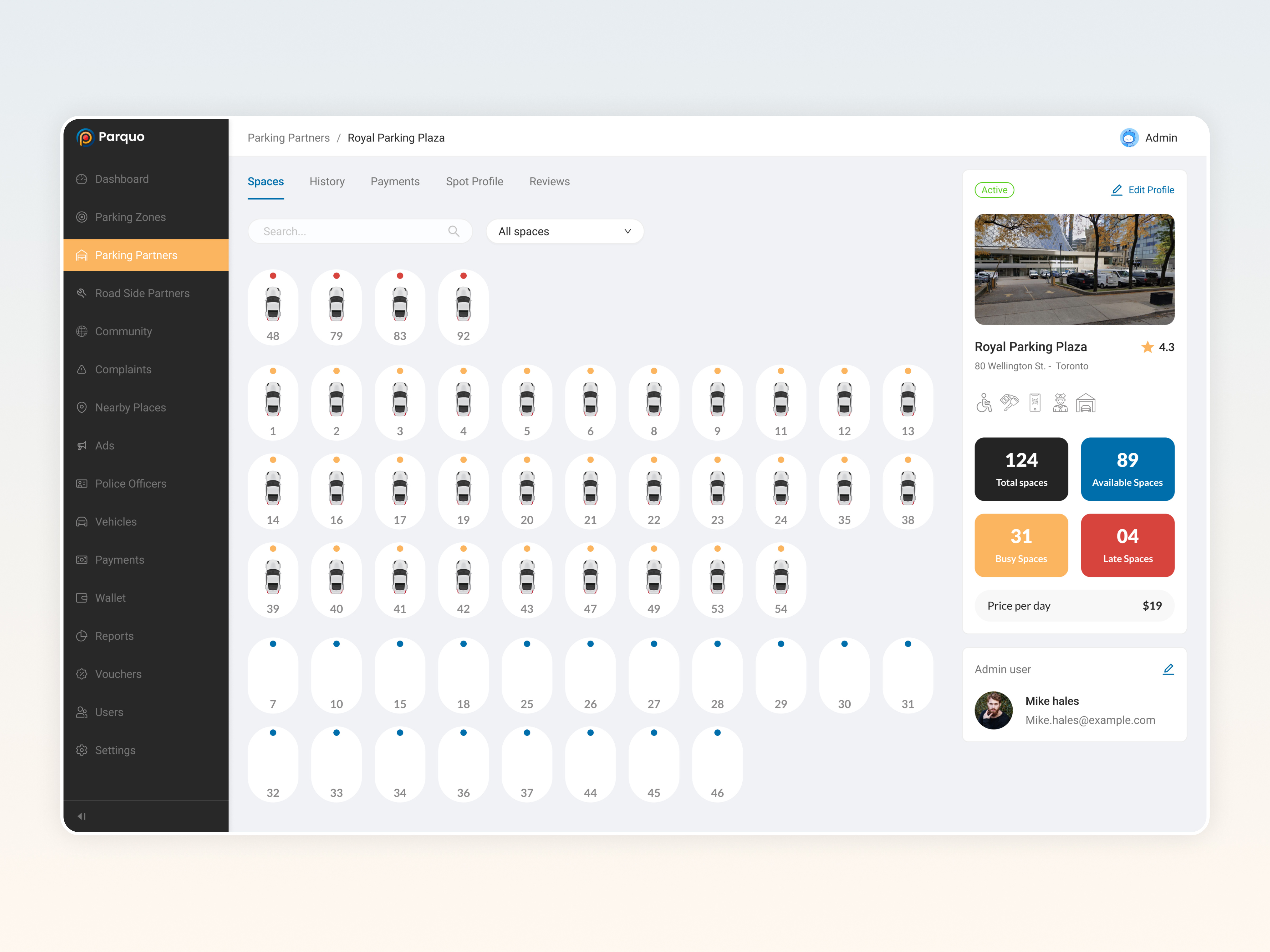Click the wheelchair accessibility amenity icon

click(983, 403)
